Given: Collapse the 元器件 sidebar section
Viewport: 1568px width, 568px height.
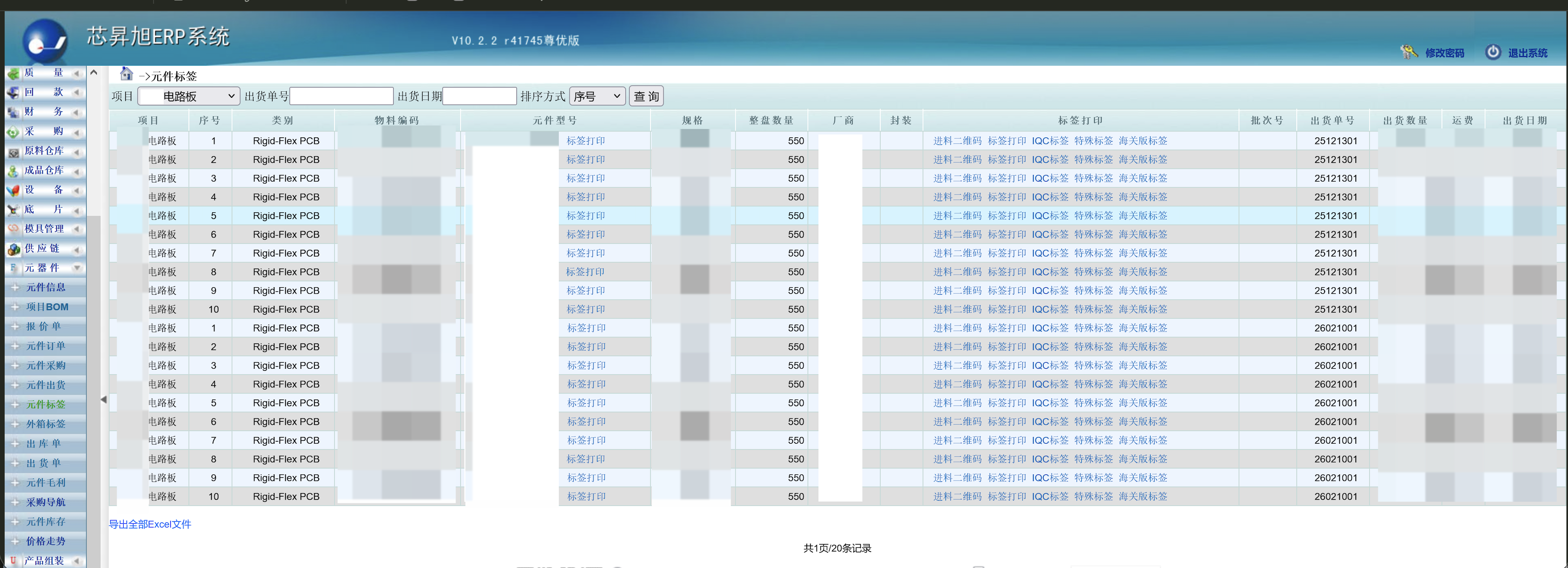Looking at the screenshot, I should [x=77, y=267].
